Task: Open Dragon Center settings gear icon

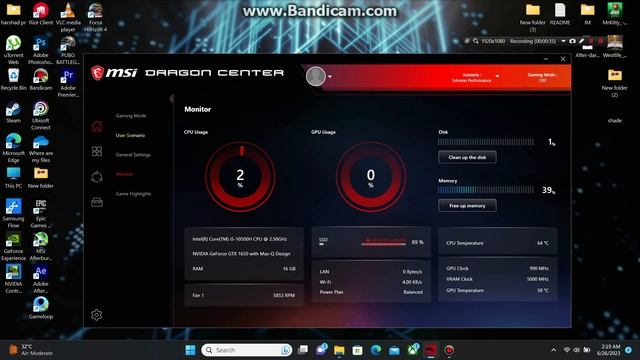Action: pos(97,315)
